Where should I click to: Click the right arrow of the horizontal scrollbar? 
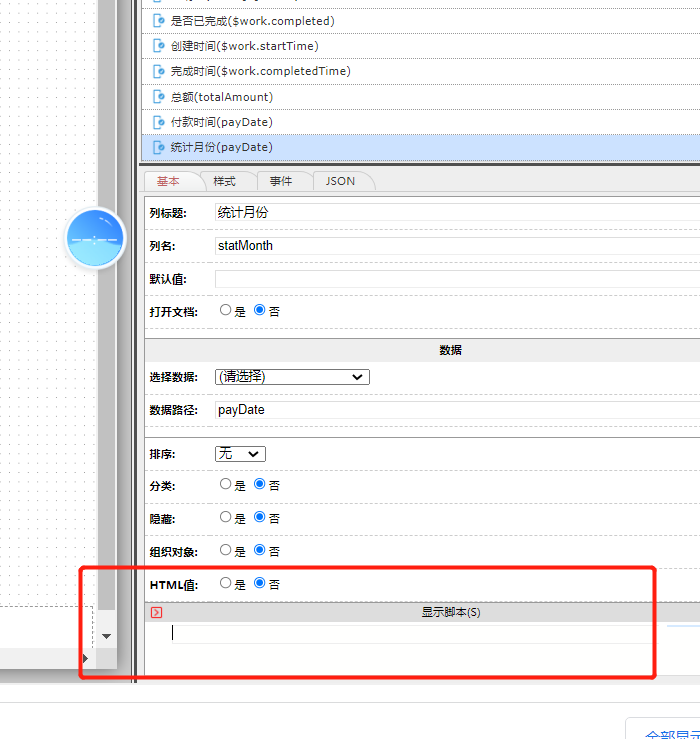[x=85, y=658]
